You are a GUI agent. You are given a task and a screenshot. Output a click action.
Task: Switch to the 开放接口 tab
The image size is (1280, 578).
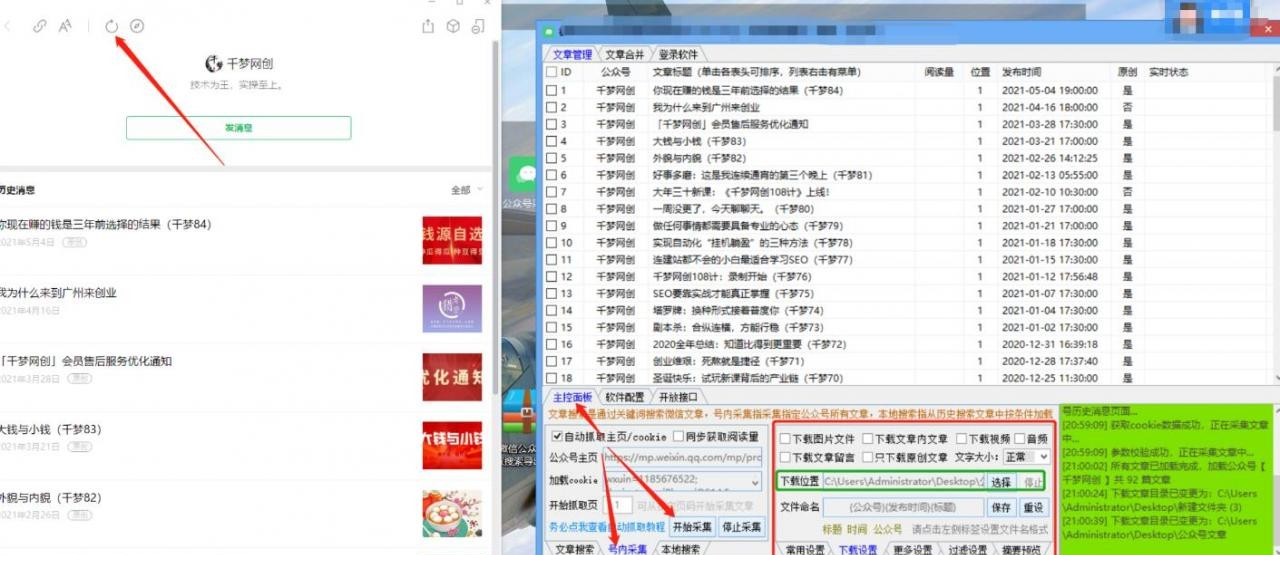tap(678, 397)
